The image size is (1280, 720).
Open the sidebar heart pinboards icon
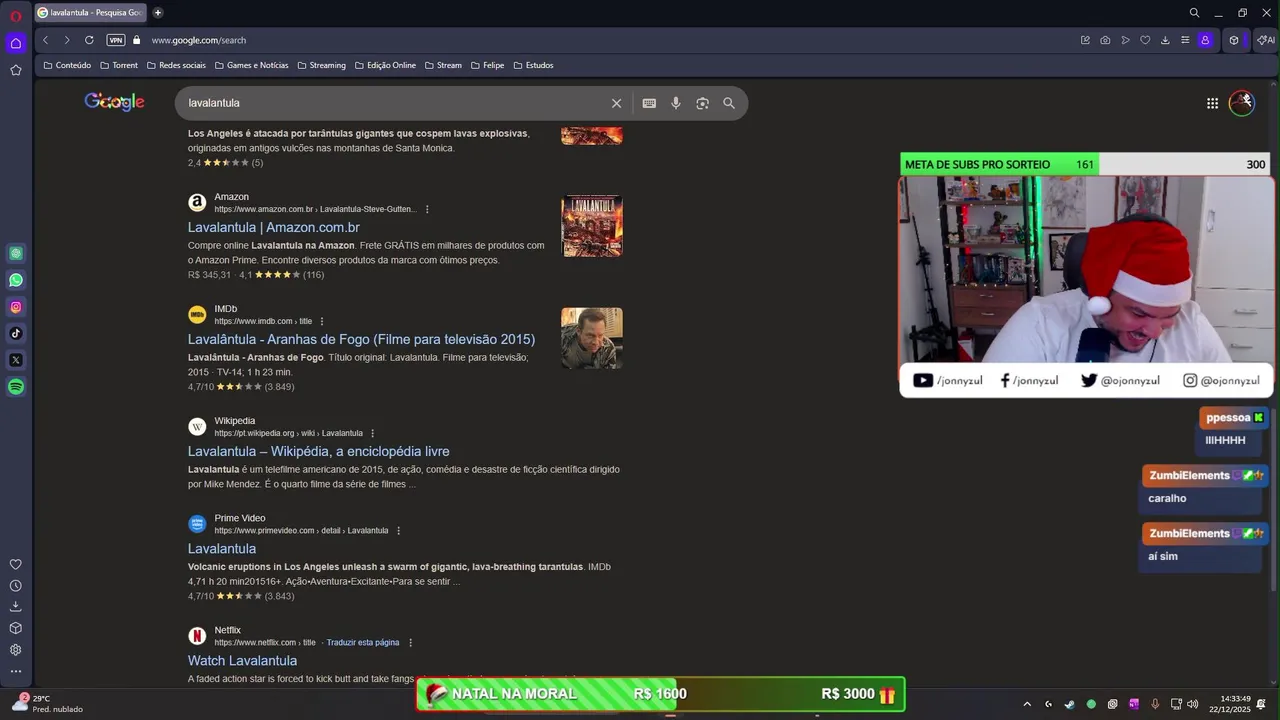15,564
